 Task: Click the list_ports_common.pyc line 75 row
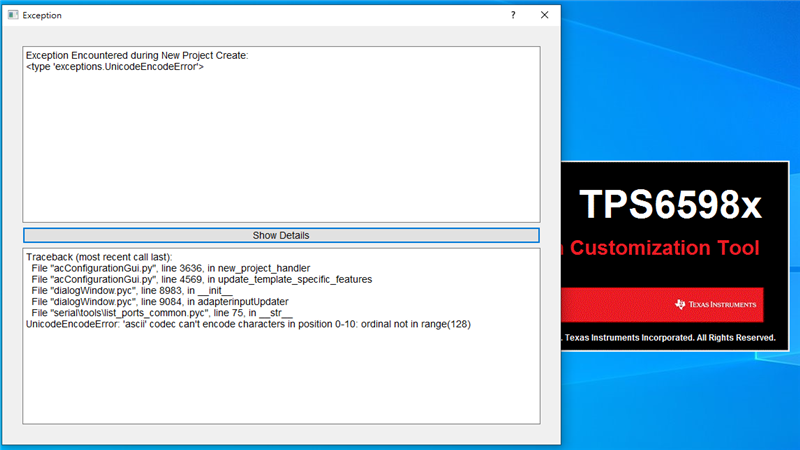[x=162, y=313]
